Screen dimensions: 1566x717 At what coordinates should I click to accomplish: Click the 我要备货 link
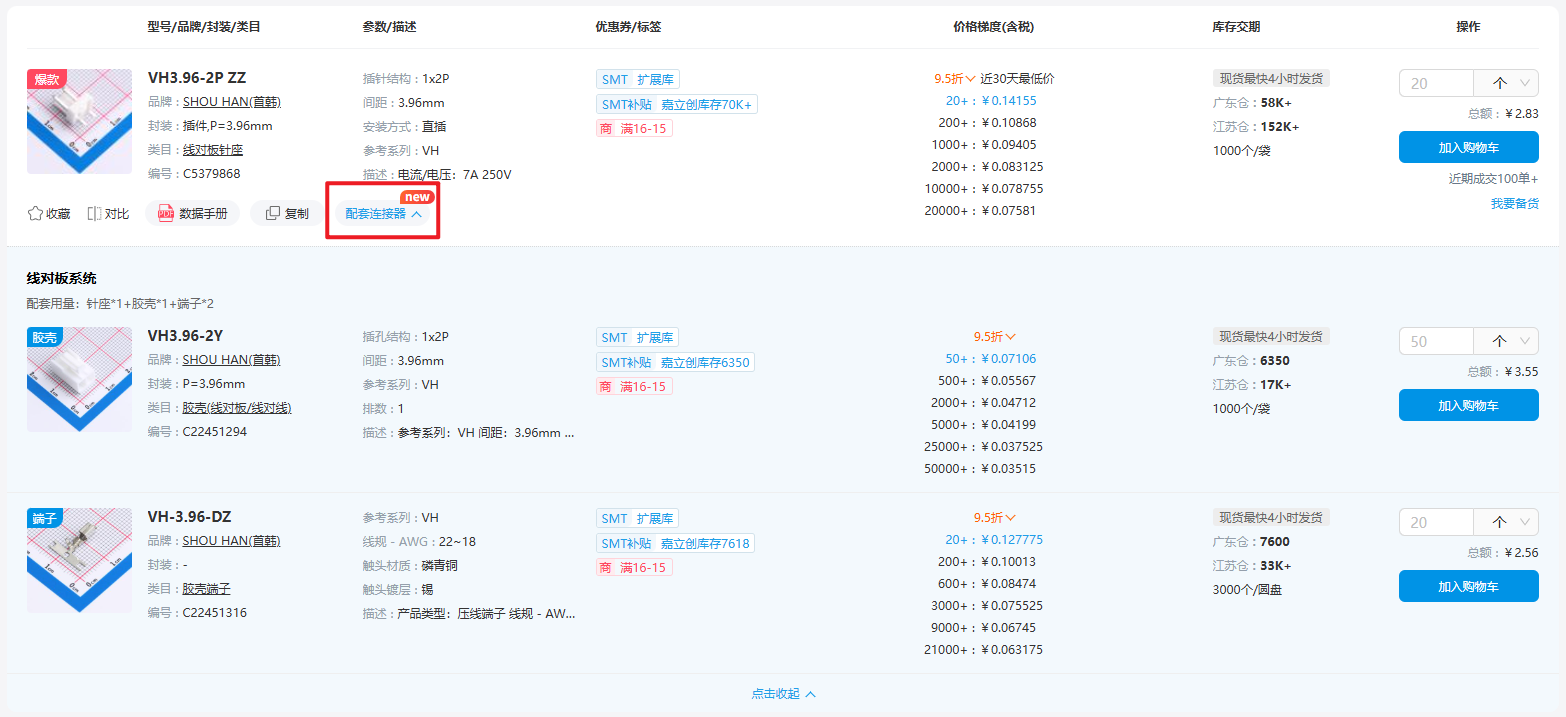(x=1514, y=203)
